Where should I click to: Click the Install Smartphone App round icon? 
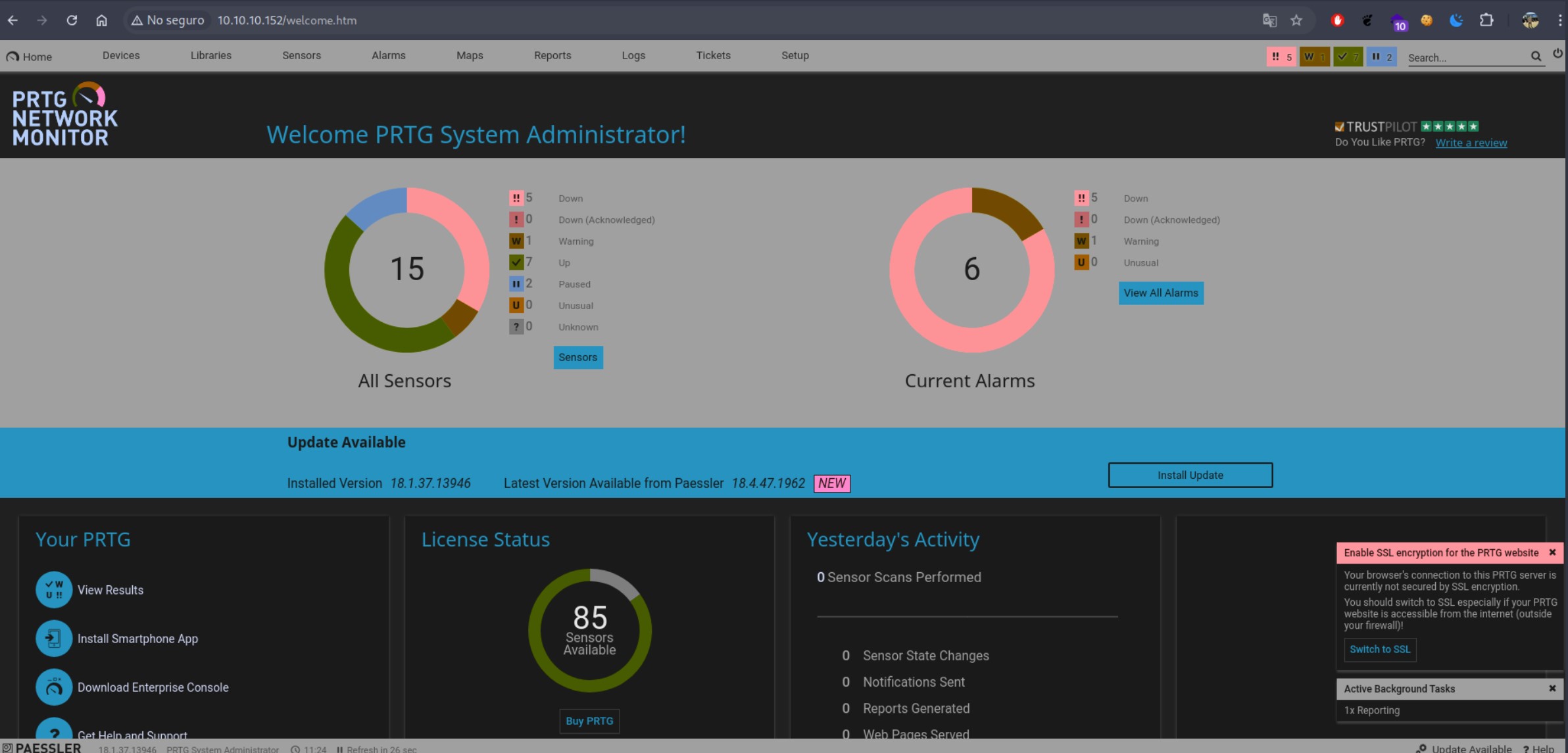tap(54, 638)
